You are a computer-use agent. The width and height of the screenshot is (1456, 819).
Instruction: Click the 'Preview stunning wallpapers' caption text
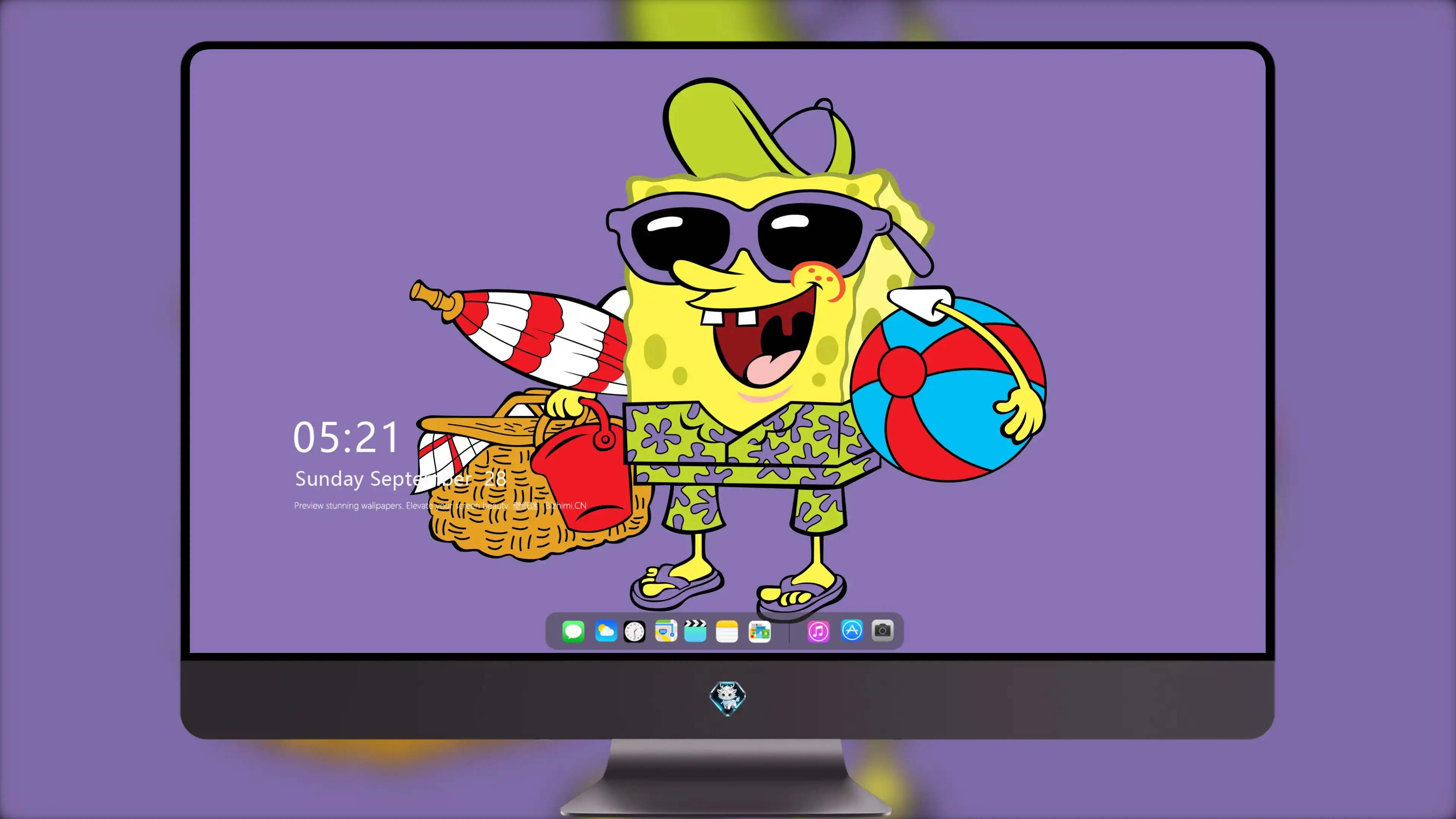(440, 505)
